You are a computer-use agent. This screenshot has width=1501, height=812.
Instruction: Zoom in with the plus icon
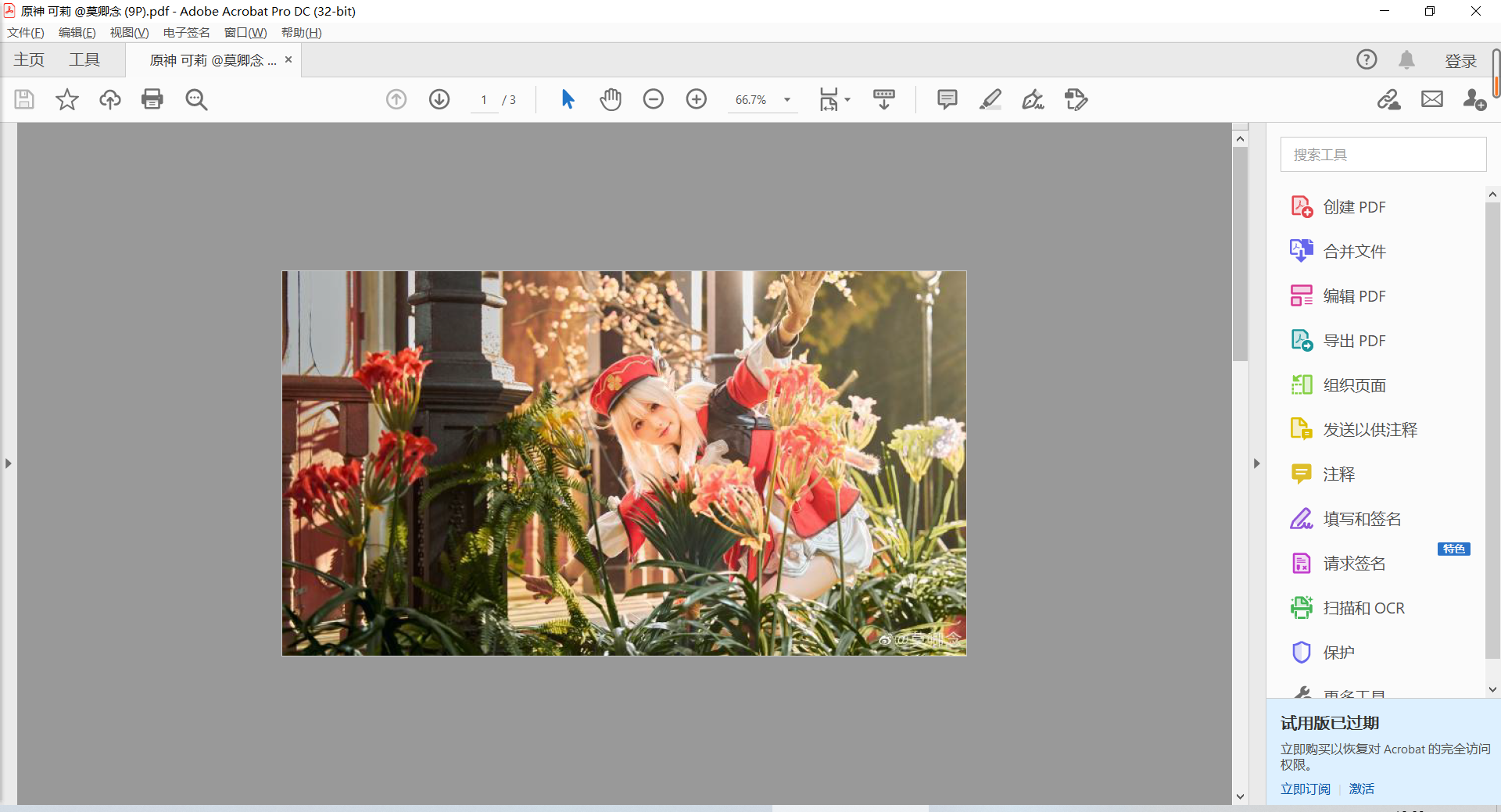[x=697, y=99]
